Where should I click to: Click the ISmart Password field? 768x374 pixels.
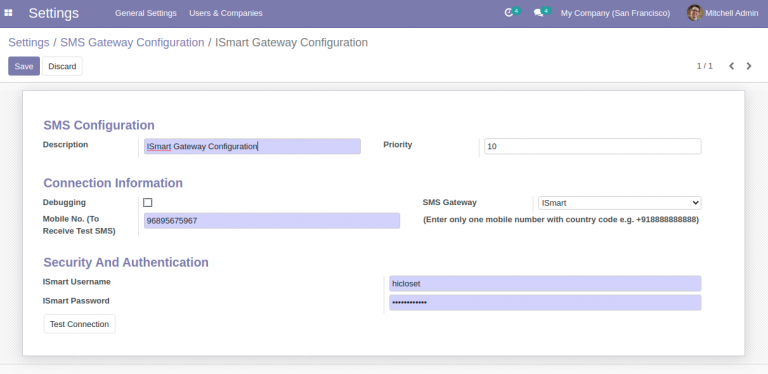[545, 303]
